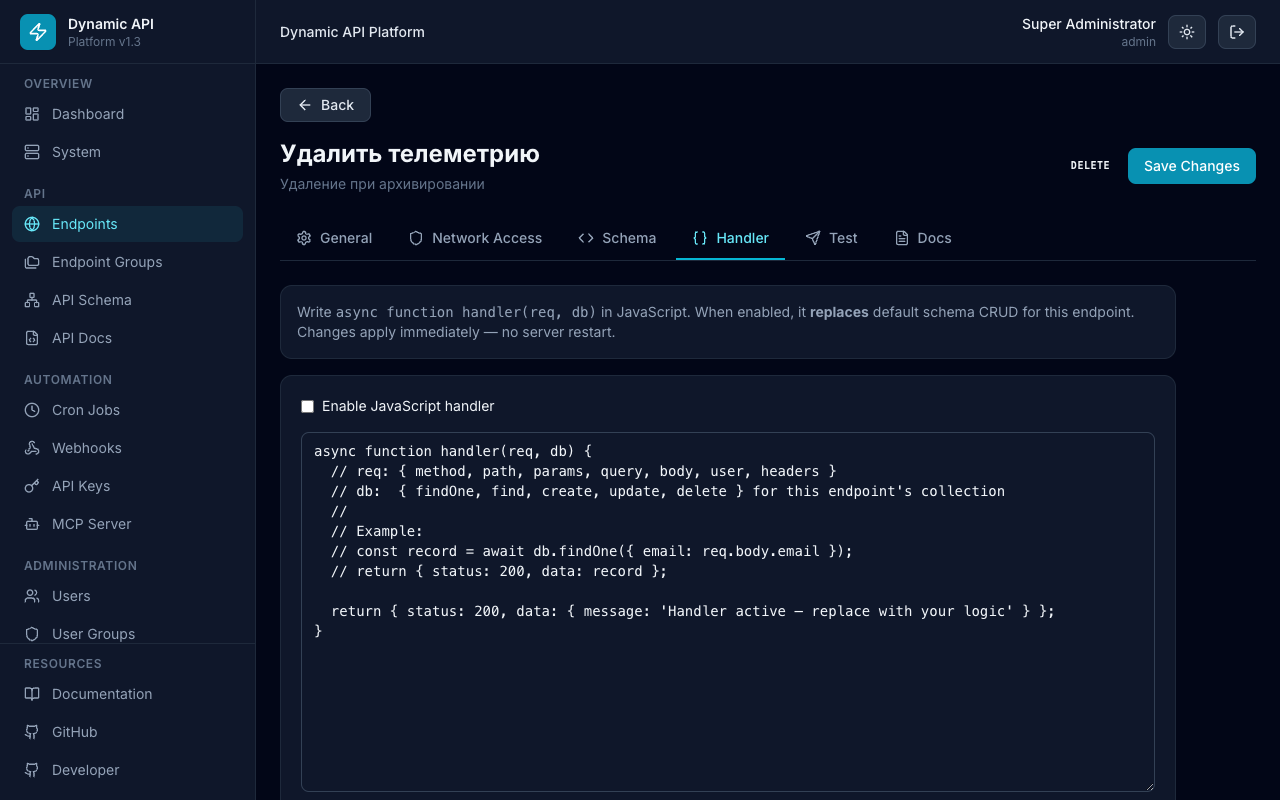Open MCP Server in sidebar
This screenshot has height=800, width=1280.
point(127,524)
